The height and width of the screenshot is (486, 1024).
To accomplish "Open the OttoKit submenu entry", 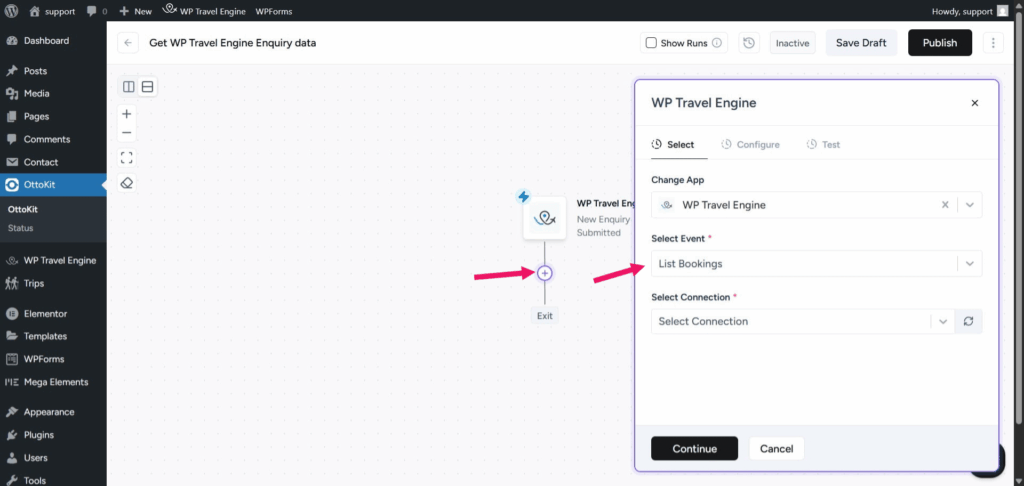I will [22, 210].
